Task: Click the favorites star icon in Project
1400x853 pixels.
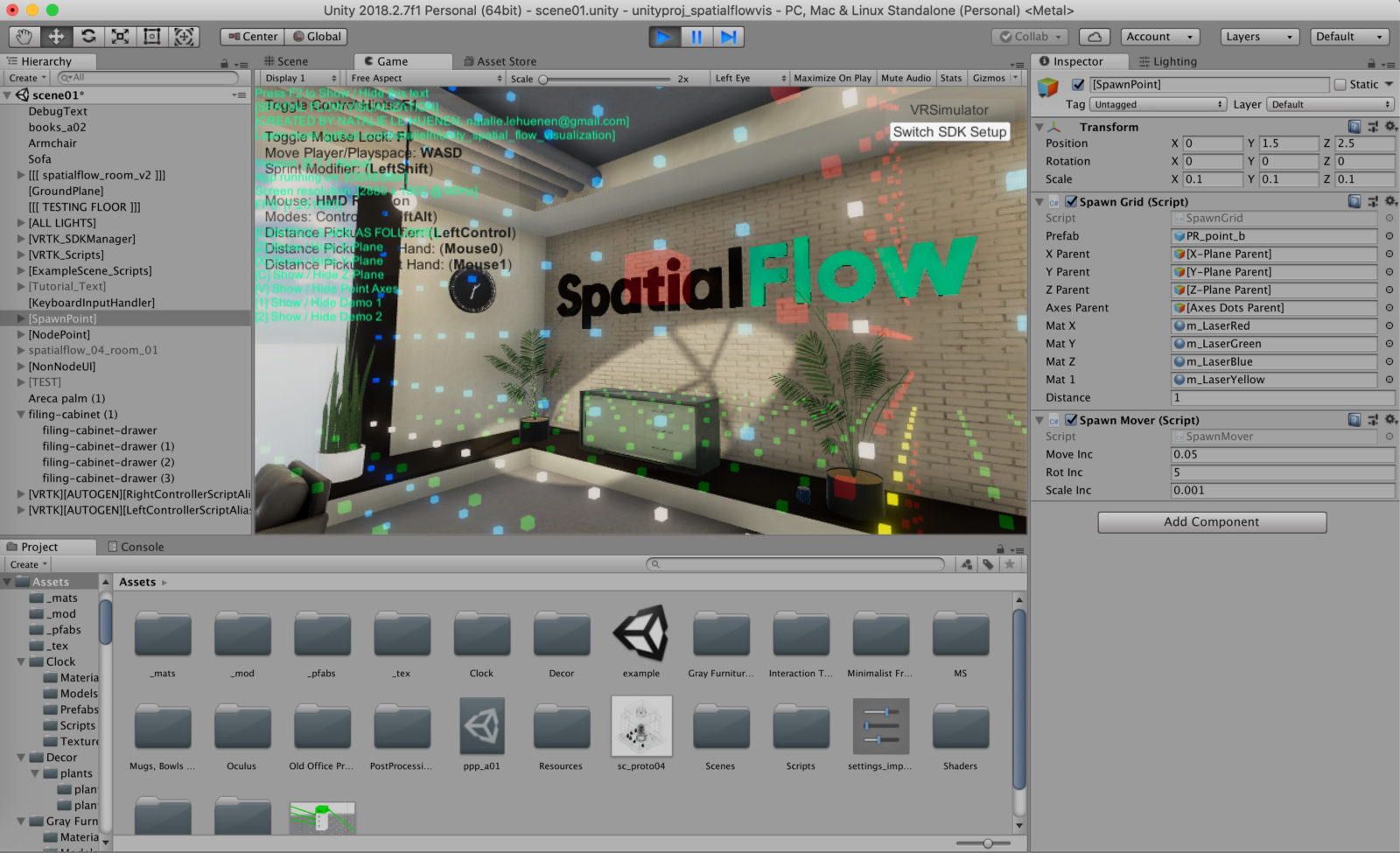Action: click(x=1010, y=564)
